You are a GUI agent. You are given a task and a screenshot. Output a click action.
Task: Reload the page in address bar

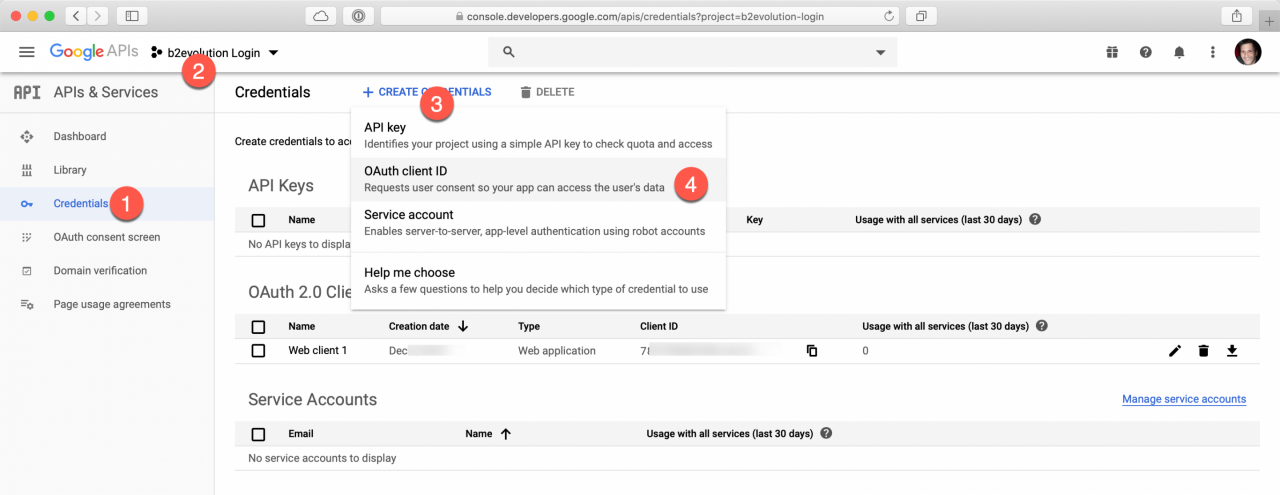[888, 16]
